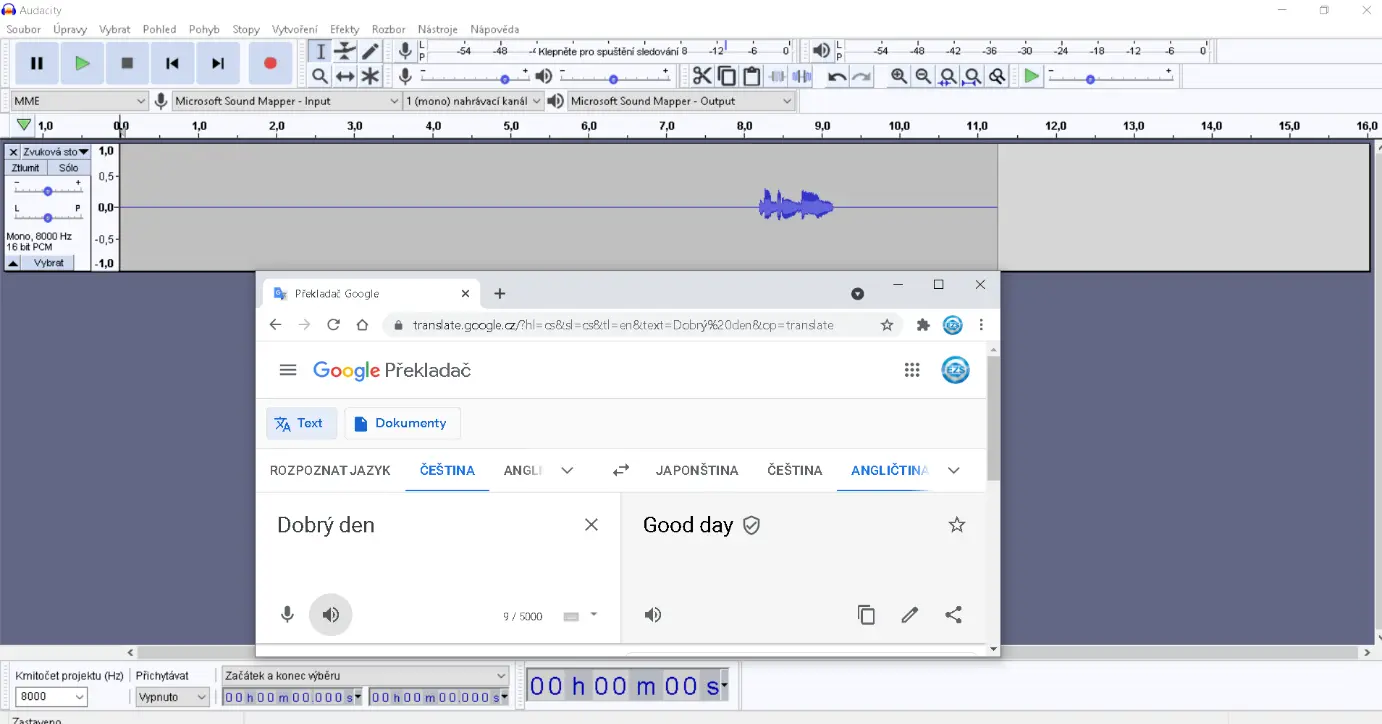
Task: Copy selection using the Copy icon
Action: pyautogui.click(x=727, y=76)
